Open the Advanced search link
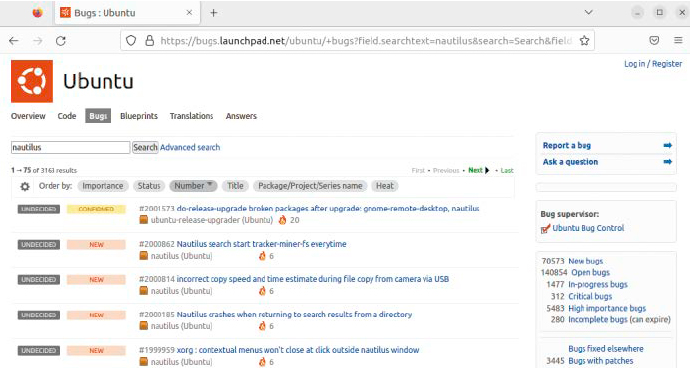The image size is (690, 389). coord(190,147)
